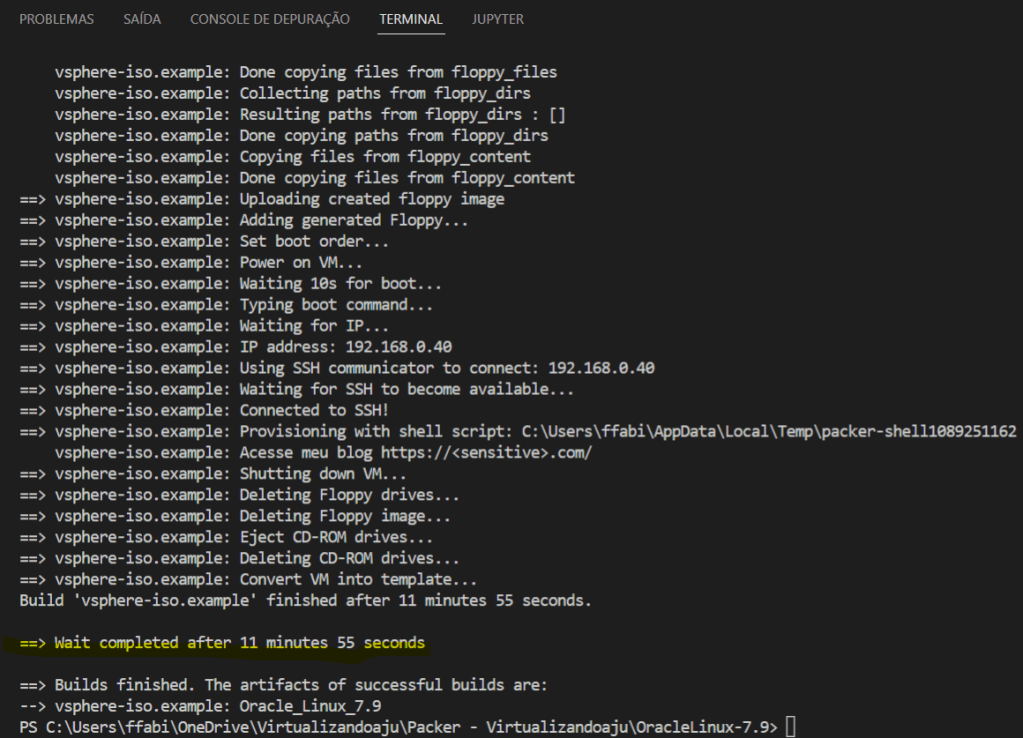Switch to the PROBLEMAS tab
This screenshot has height=738, width=1023.
(56, 19)
